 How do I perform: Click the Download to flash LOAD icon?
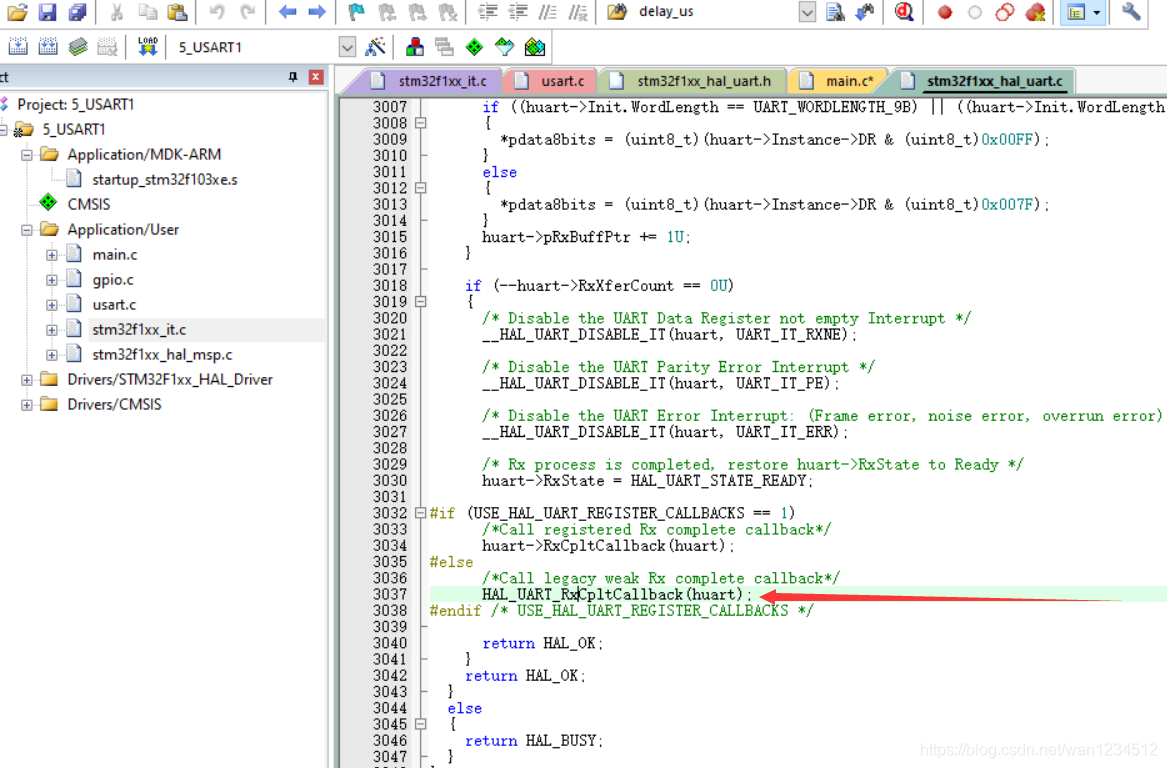[148, 47]
